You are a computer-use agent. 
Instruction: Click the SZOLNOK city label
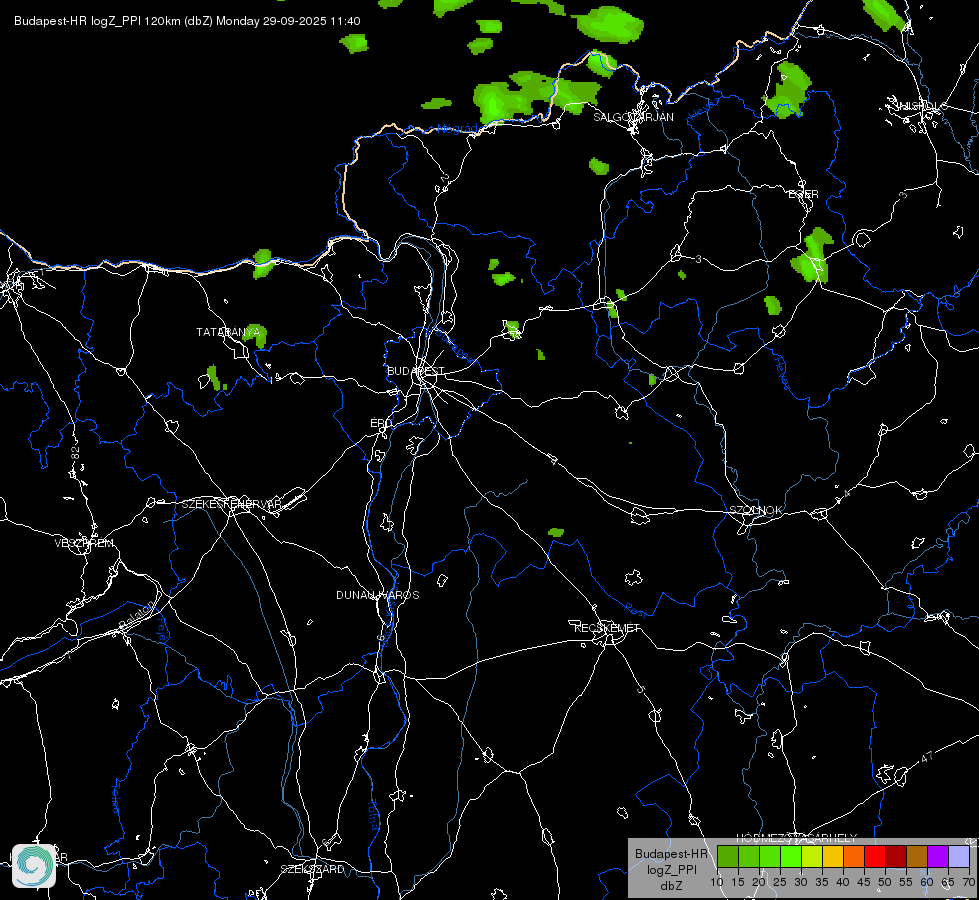[755, 510]
